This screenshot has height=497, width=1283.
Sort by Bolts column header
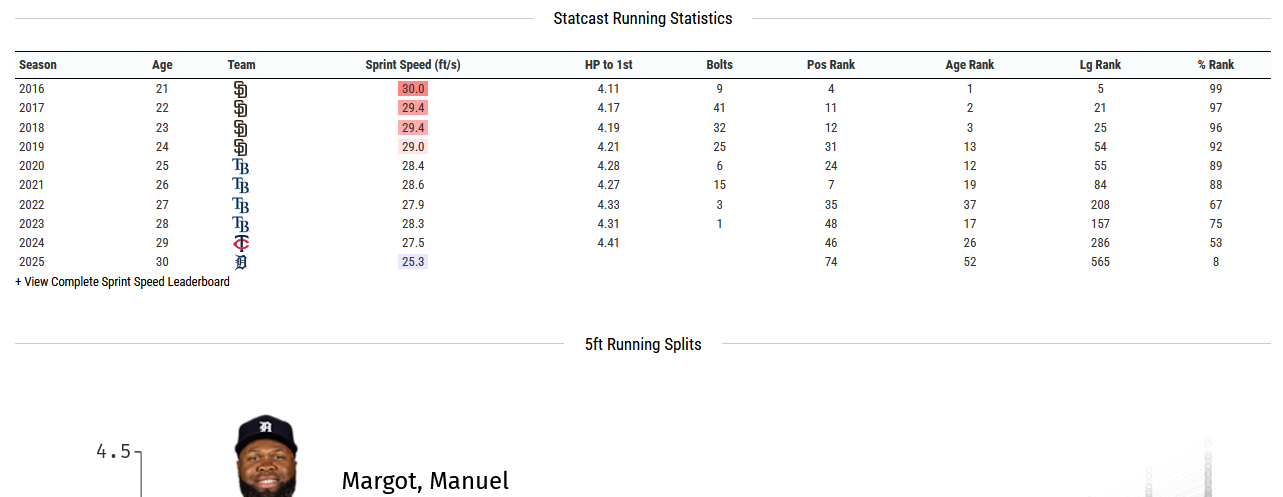coord(719,65)
